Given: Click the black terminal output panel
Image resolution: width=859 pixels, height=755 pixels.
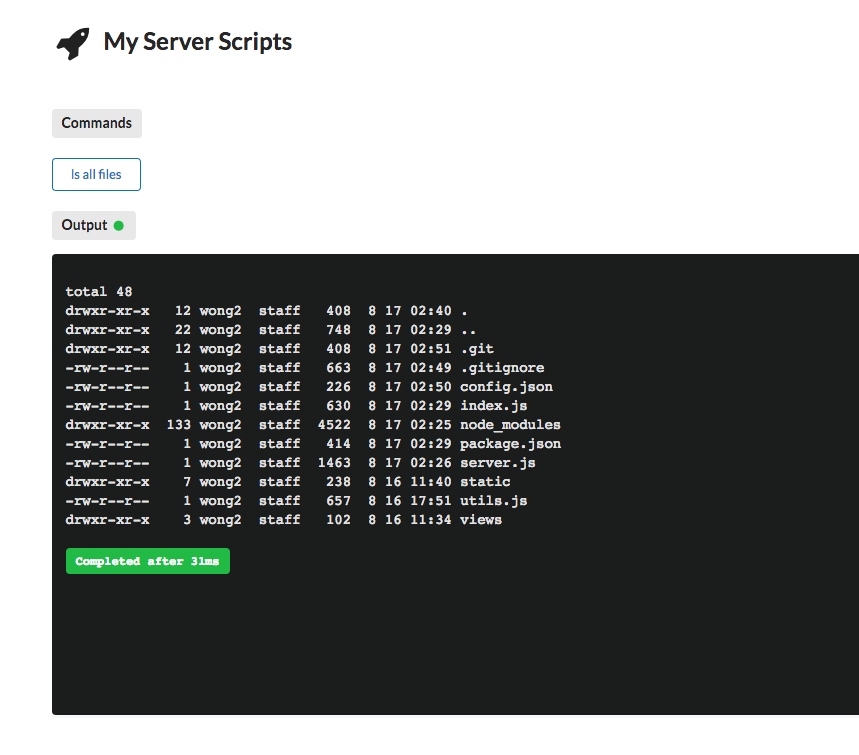Looking at the screenshot, I should 455,640.
